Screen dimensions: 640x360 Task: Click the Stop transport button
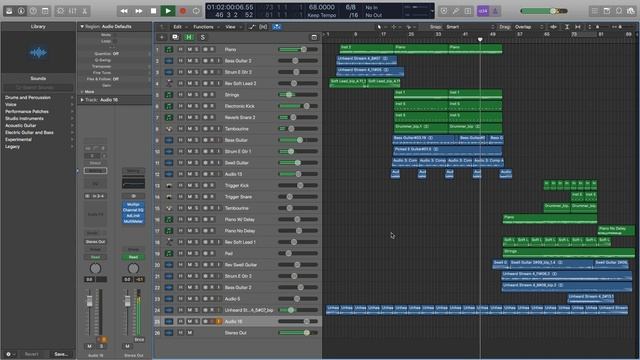pyautogui.click(x=153, y=11)
